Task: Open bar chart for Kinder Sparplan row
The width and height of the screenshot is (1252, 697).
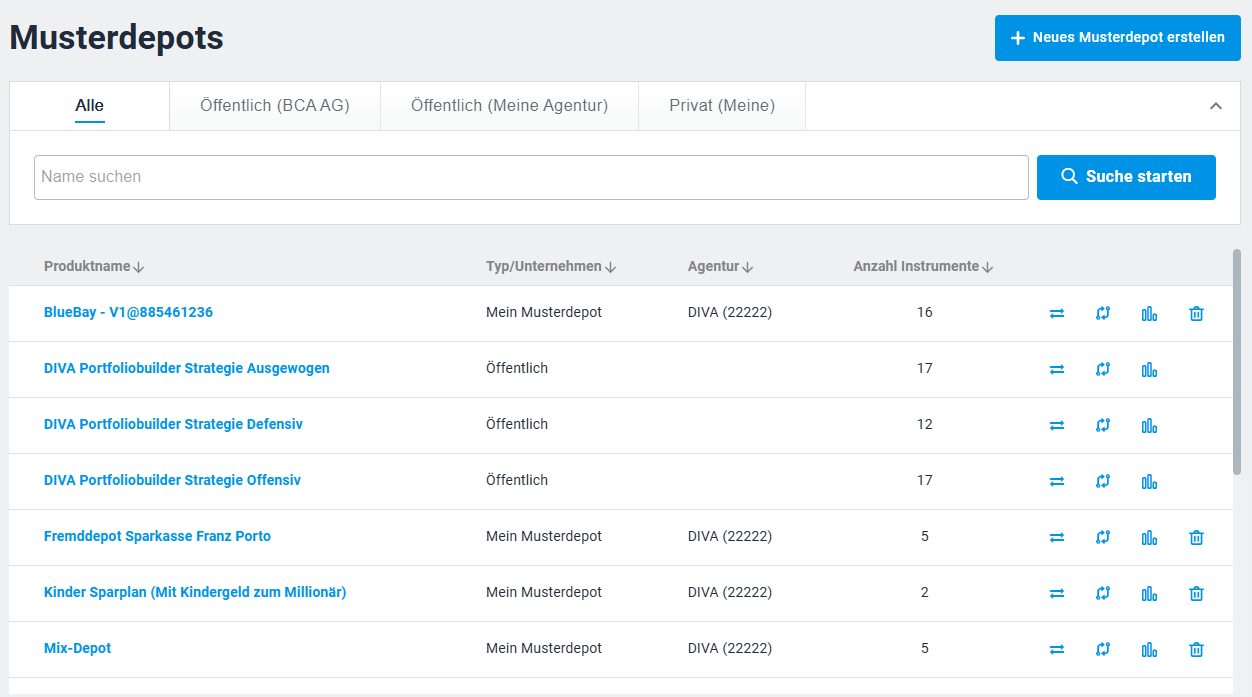Action: coord(1149,593)
